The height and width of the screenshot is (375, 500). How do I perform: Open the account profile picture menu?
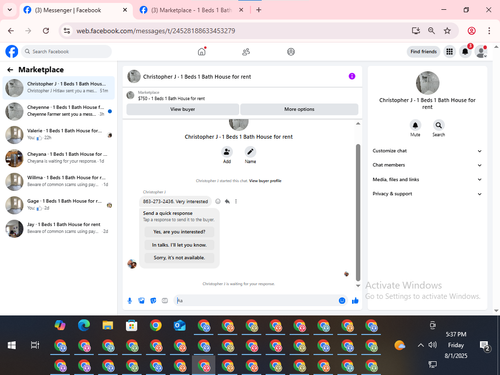click(481, 52)
